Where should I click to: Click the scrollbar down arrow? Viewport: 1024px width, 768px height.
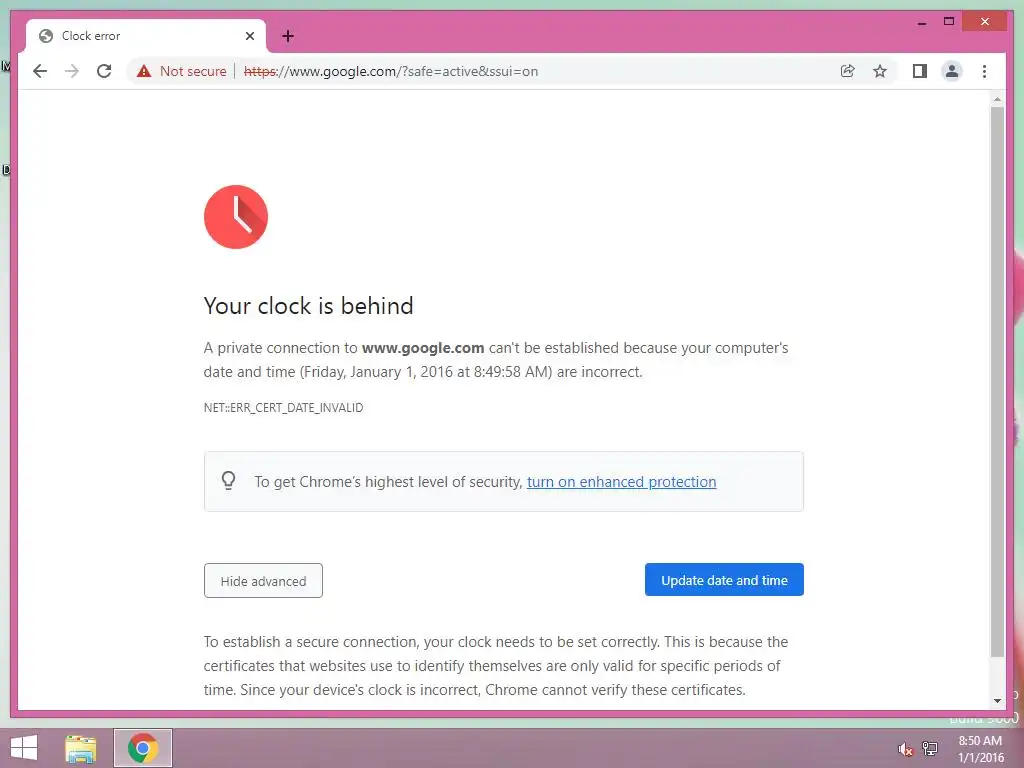[997, 701]
